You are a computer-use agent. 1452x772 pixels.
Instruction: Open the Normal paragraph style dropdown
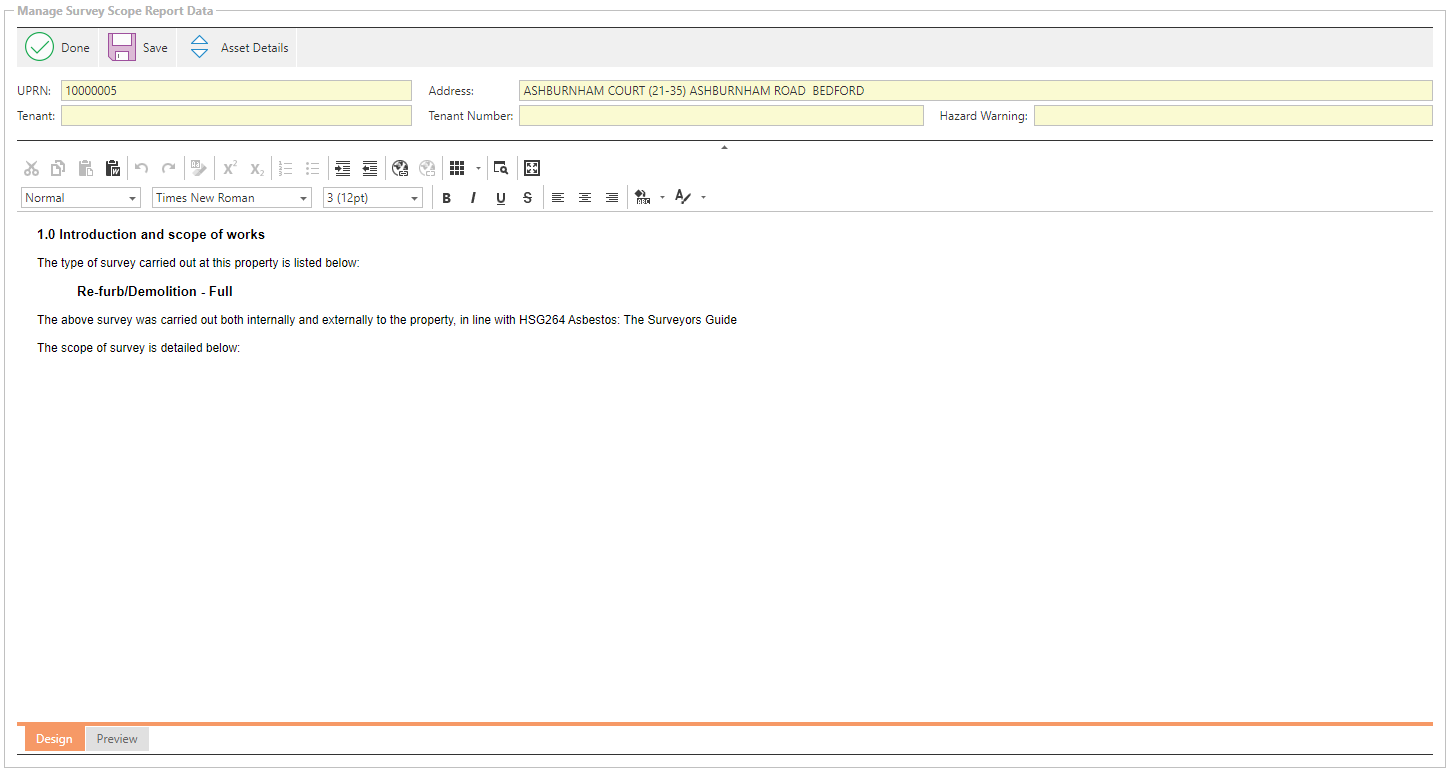[x=81, y=198]
